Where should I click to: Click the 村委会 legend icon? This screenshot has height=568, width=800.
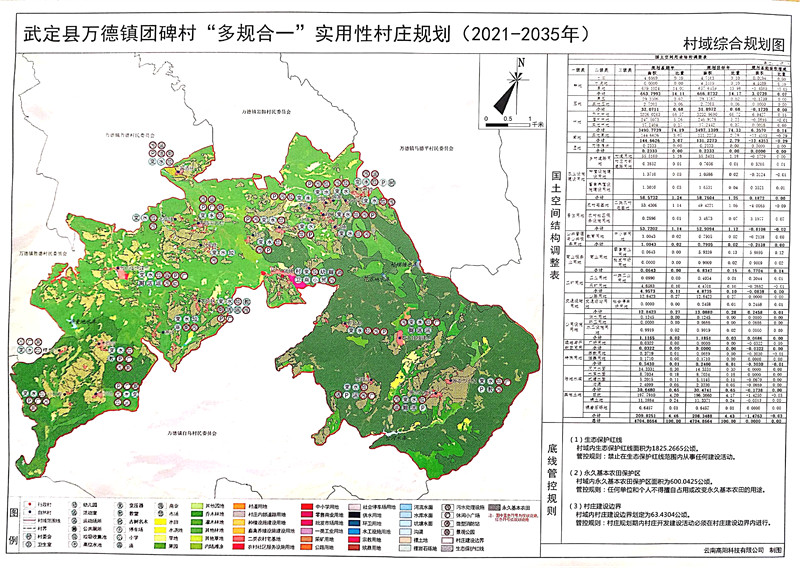click(31, 537)
